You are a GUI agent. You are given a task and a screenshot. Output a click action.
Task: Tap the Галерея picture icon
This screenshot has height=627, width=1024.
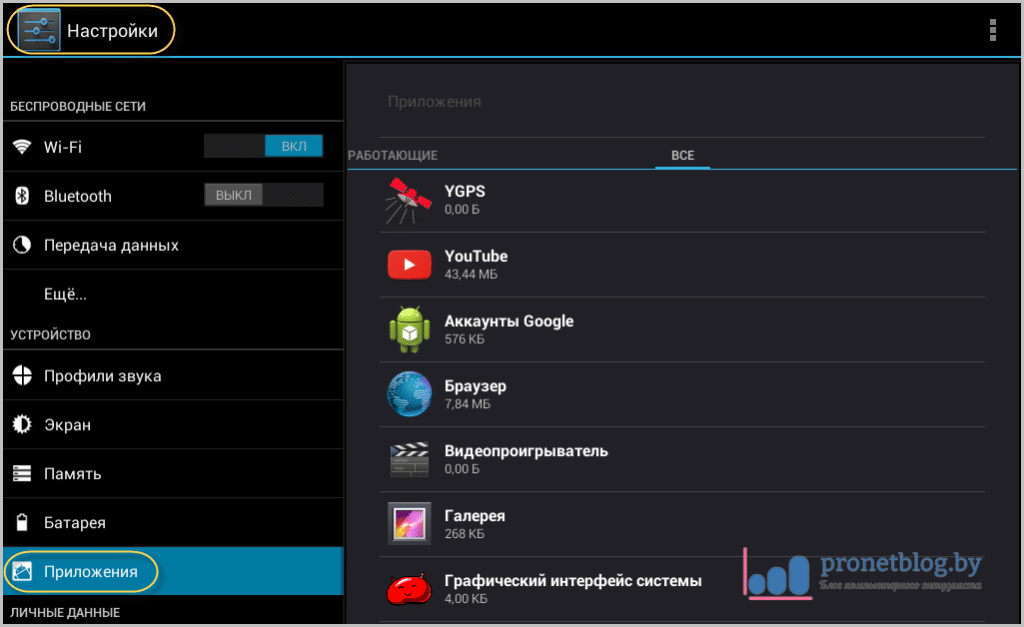(408, 524)
